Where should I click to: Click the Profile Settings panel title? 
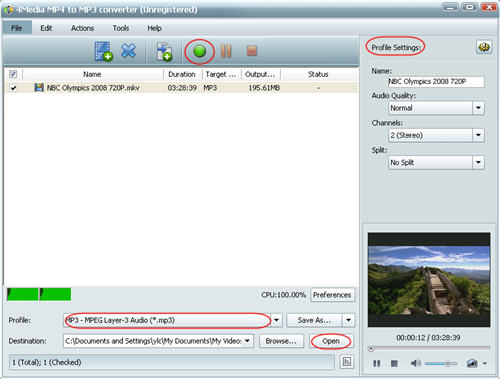pos(396,48)
